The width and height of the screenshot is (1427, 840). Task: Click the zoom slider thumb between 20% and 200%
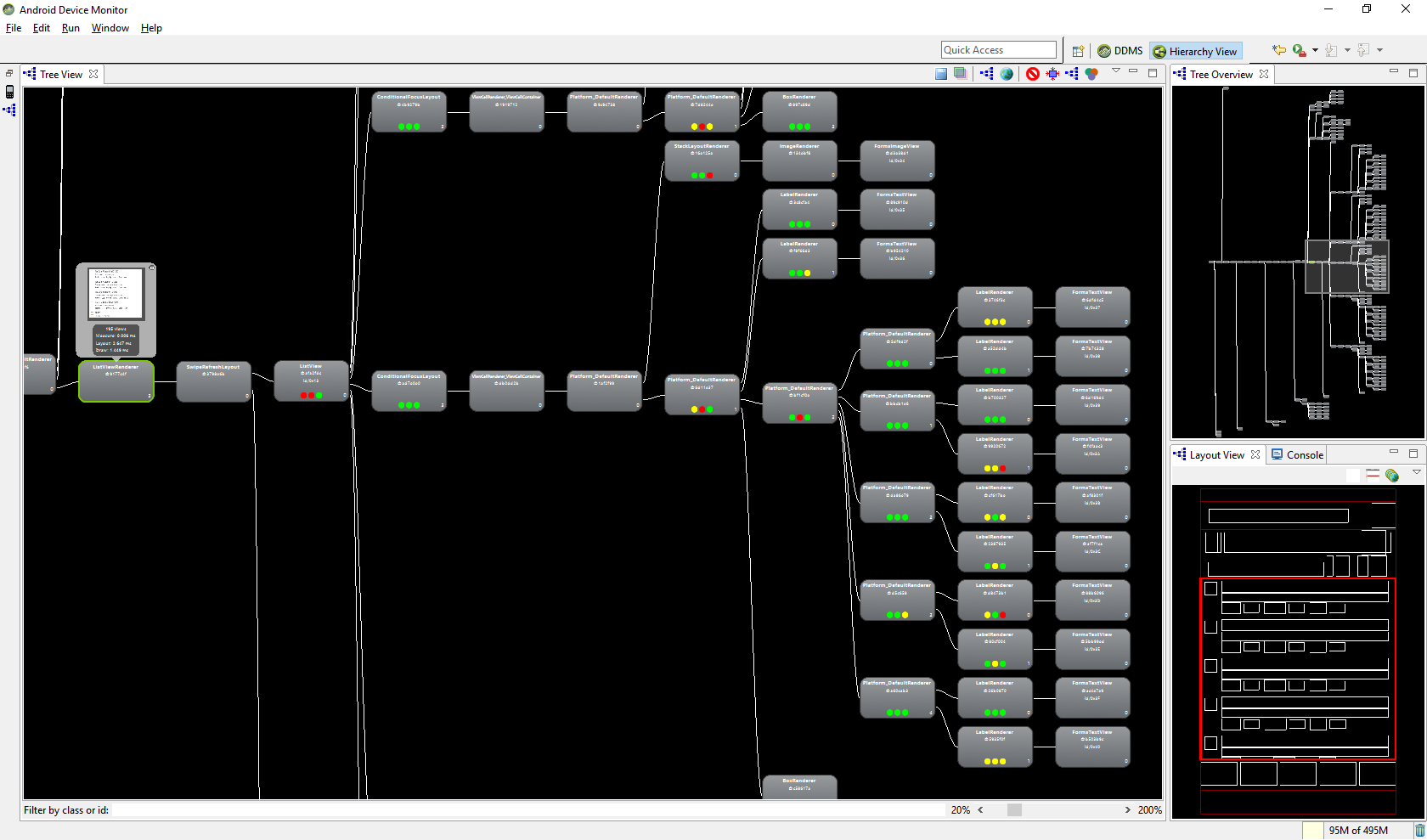[x=1014, y=810]
